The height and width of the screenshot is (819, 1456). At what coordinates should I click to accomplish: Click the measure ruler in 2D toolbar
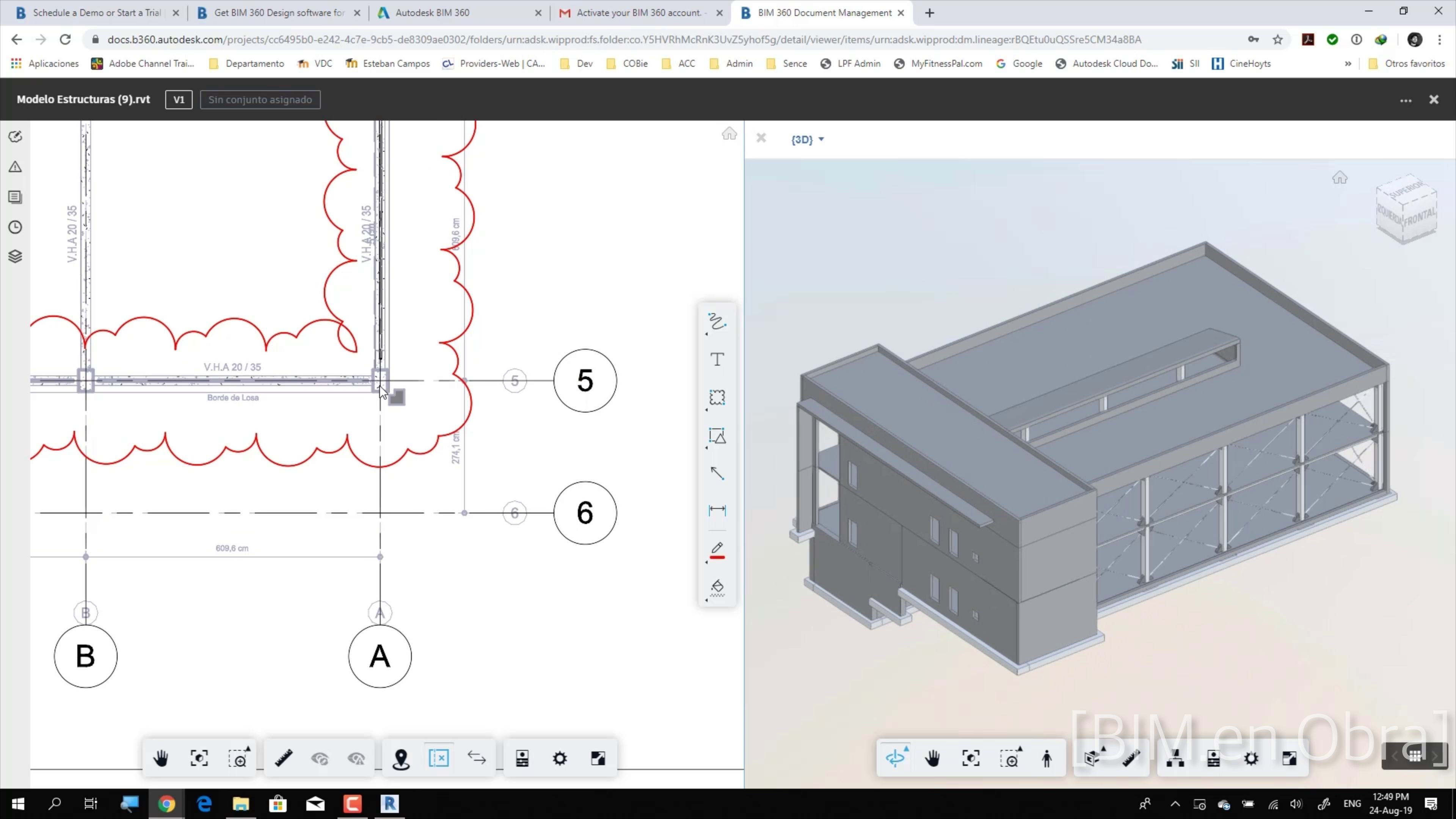click(x=284, y=758)
